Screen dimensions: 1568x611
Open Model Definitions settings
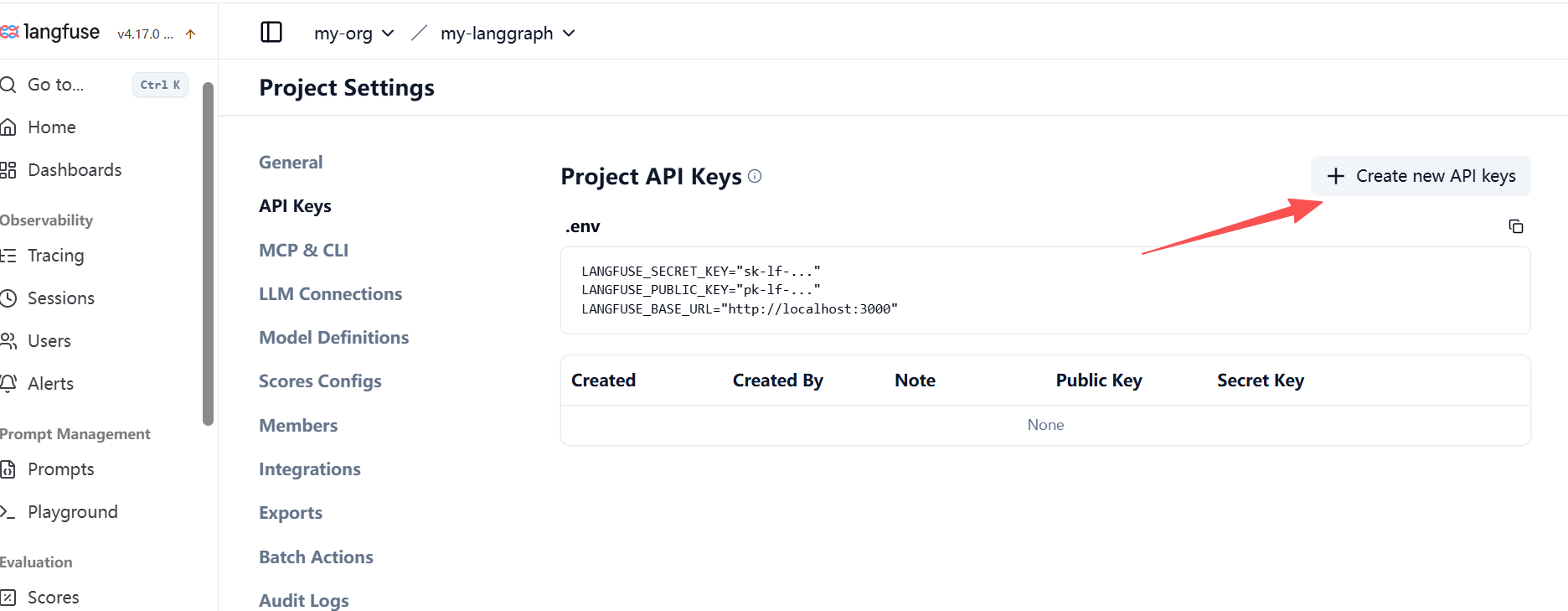333,338
